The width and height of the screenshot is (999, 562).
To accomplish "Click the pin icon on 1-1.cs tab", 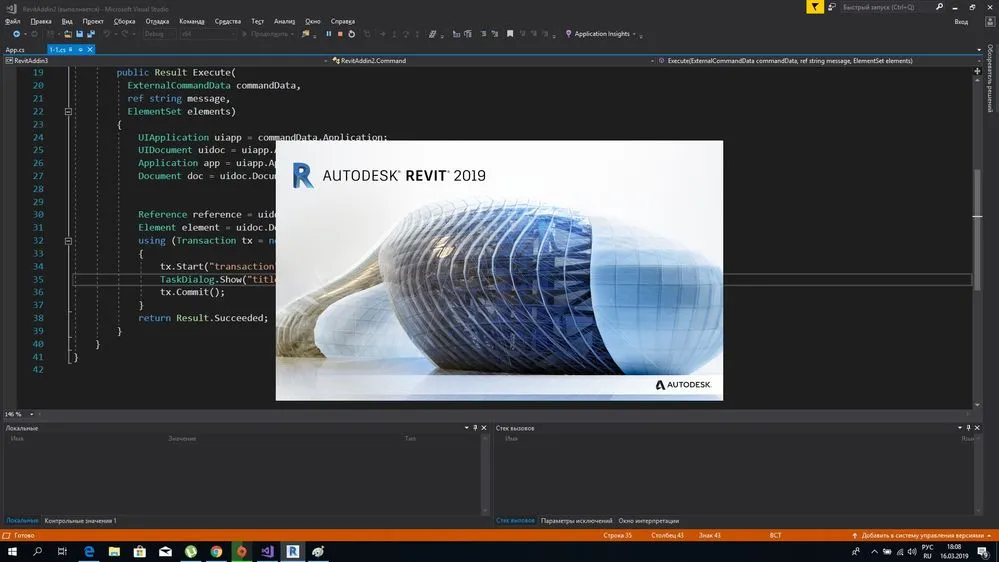I will click(x=80, y=49).
